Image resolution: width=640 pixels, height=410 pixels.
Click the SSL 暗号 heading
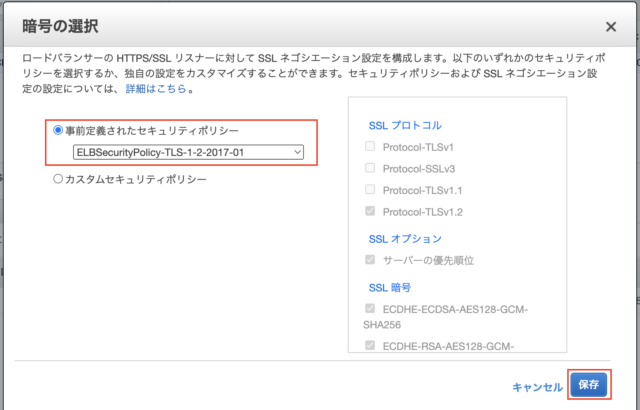[389, 288]
